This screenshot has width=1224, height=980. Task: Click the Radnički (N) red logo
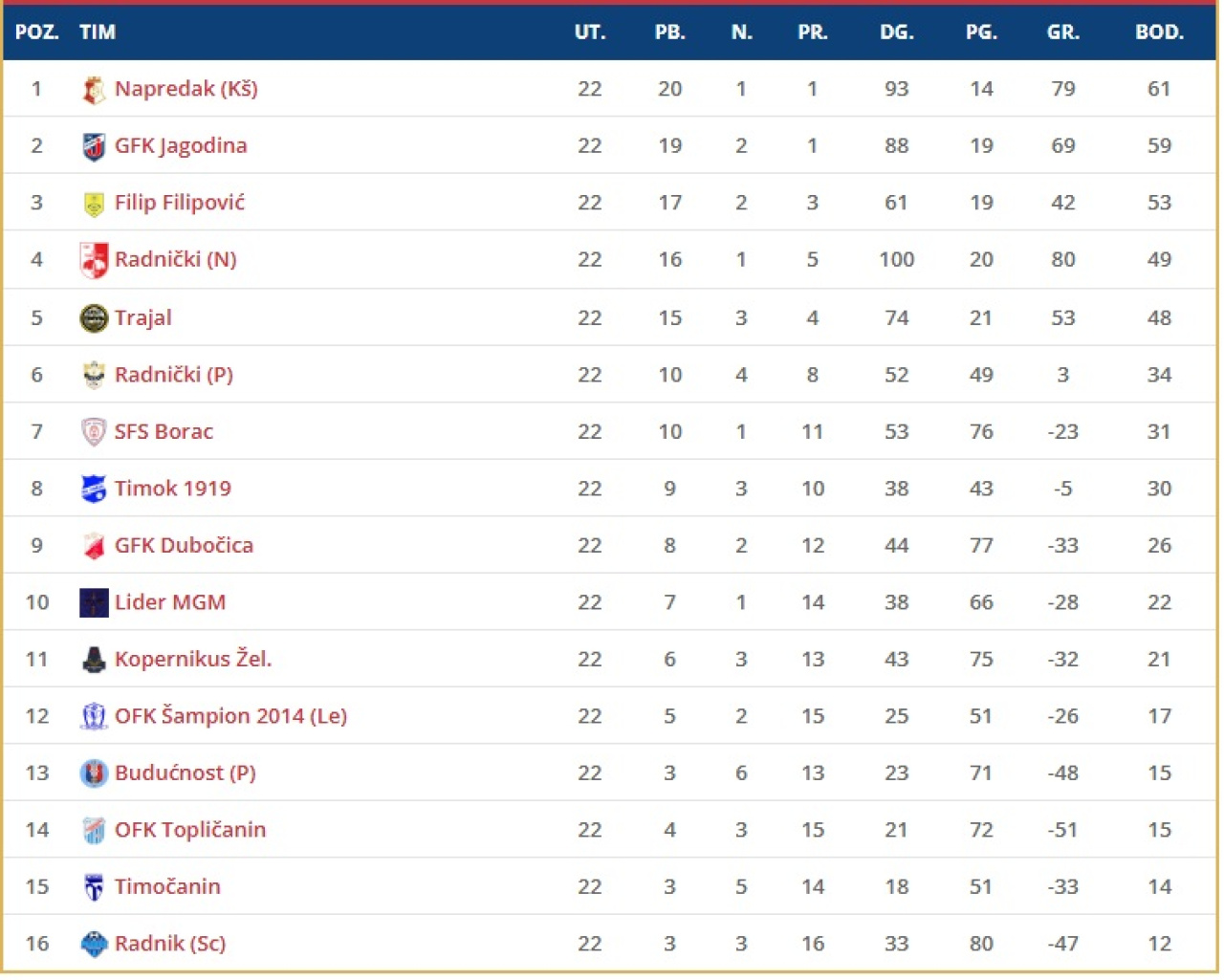tap(93, 260)
